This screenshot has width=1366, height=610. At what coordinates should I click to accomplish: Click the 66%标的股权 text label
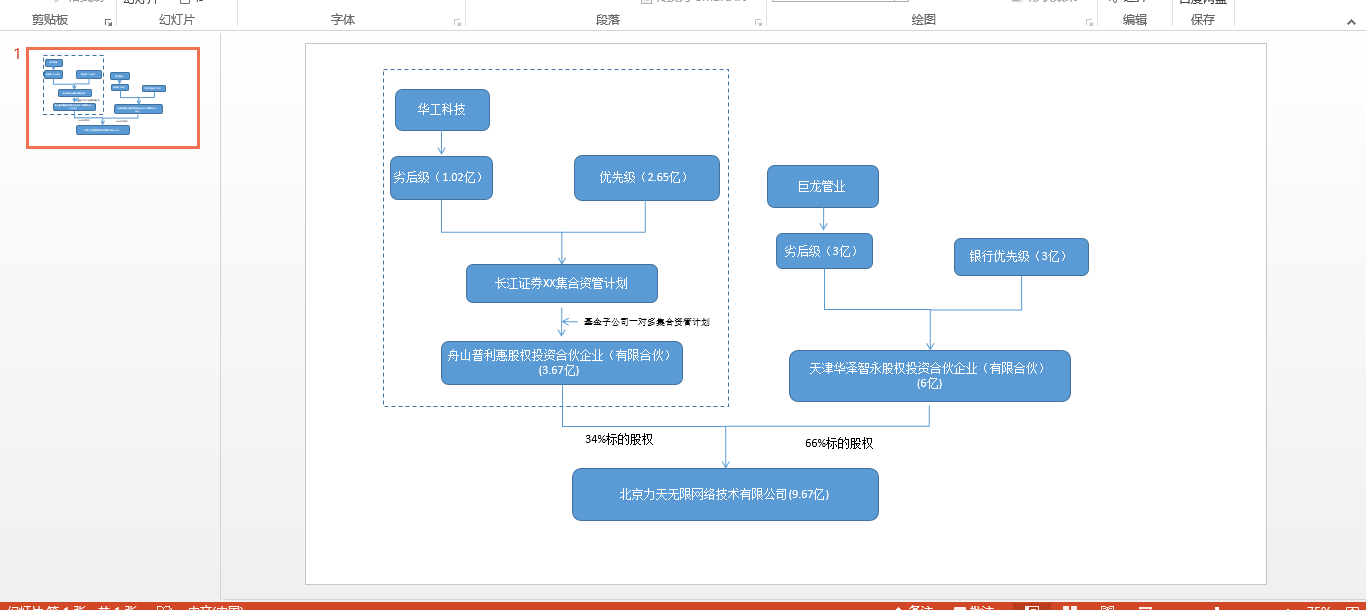839,443
